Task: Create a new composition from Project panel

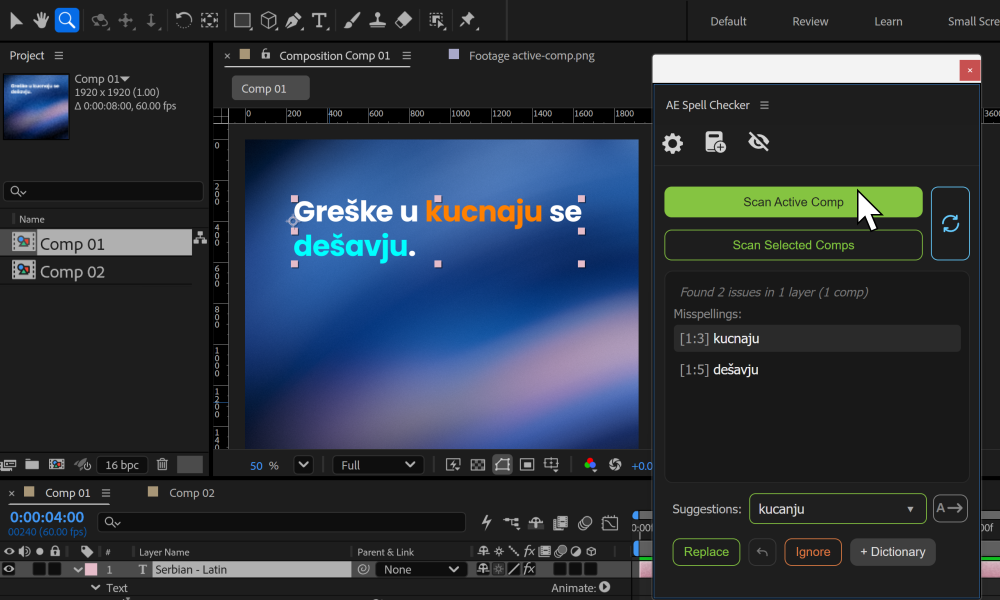Action: [57, 464]
